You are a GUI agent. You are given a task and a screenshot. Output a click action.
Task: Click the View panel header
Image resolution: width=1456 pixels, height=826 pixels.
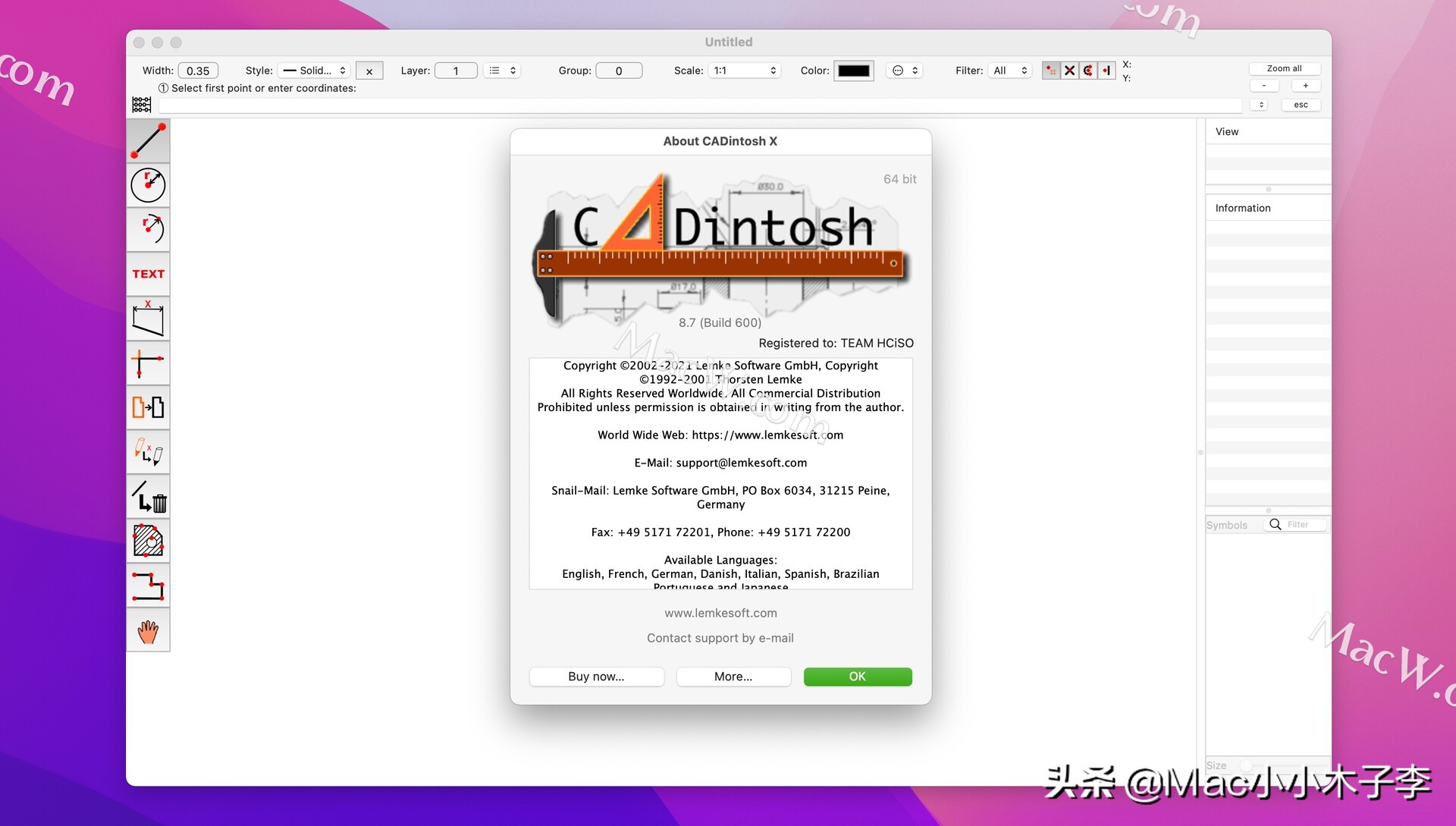(1268, 131)
